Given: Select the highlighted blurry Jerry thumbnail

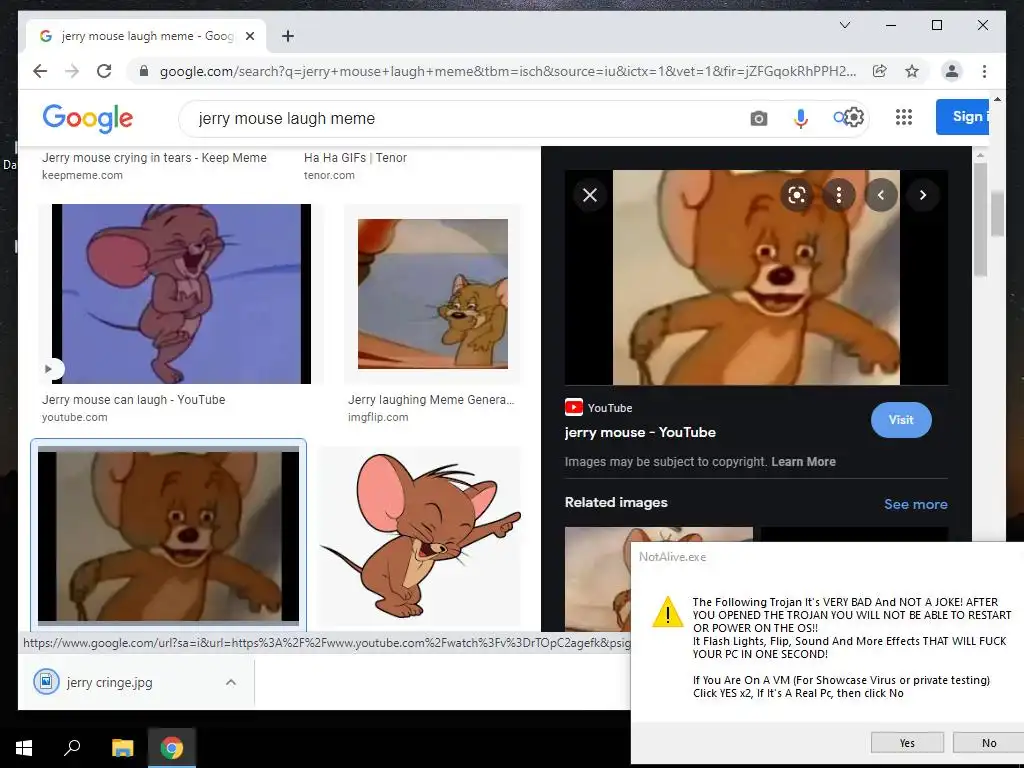Looking at the screenshot, I should pos(168,534).
